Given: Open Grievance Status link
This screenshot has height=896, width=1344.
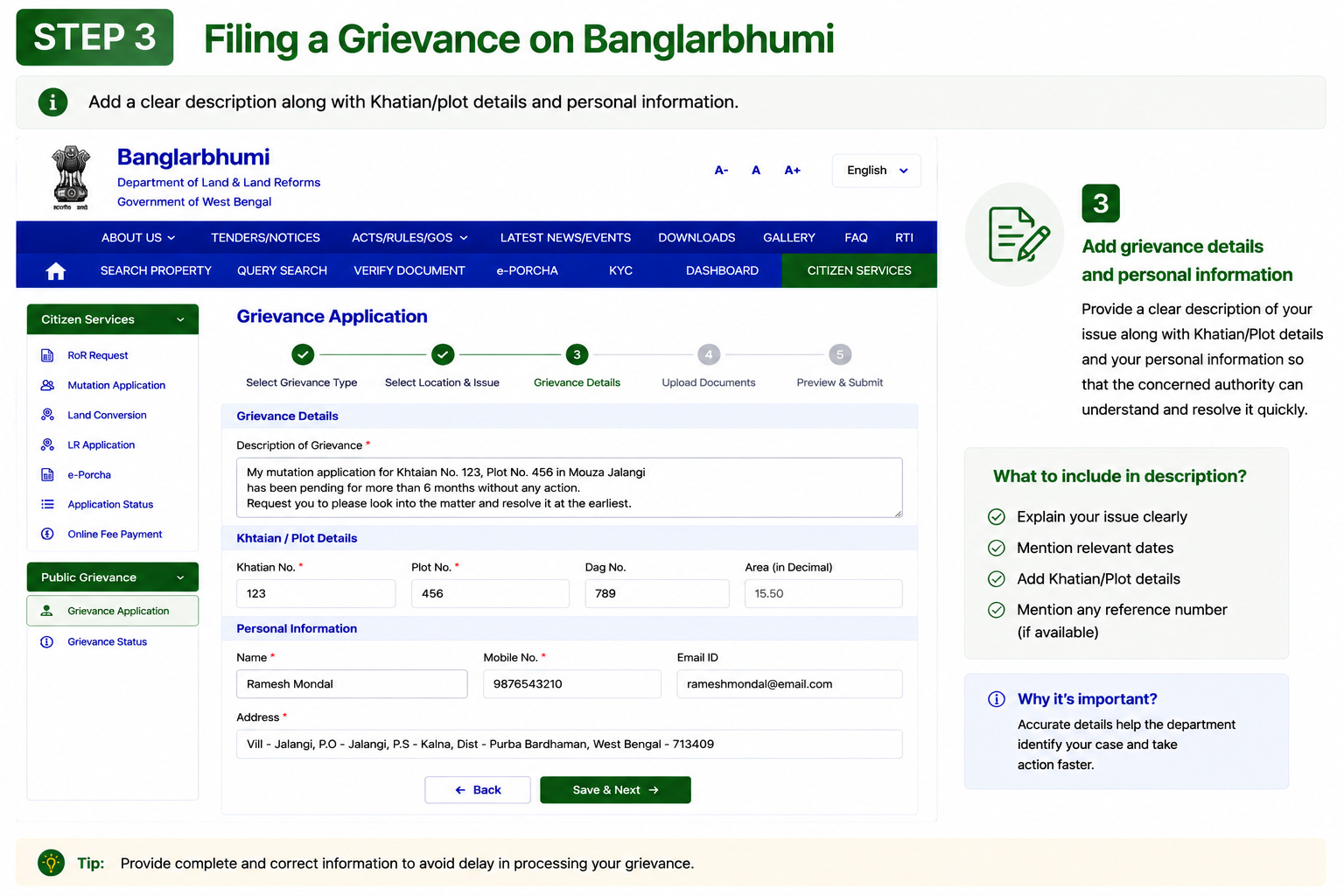Looking at the screenshot, I should click(x=107, y=641).
